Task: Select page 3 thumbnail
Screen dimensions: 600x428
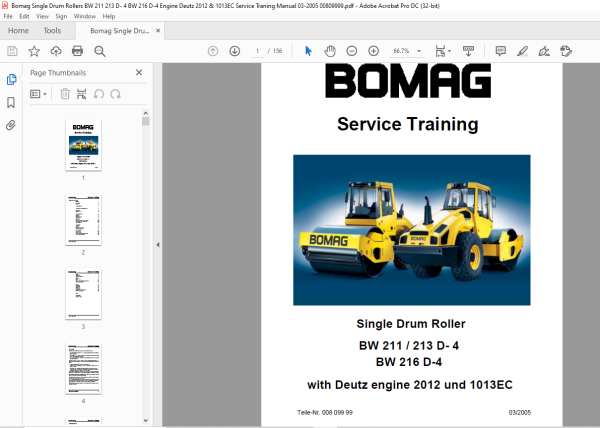Action: click(83, 294)
